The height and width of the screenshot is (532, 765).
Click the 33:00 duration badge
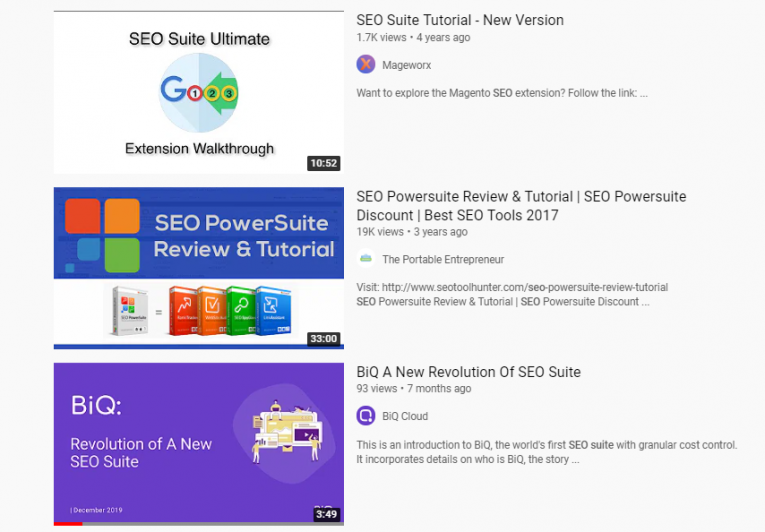coord(324,338)
